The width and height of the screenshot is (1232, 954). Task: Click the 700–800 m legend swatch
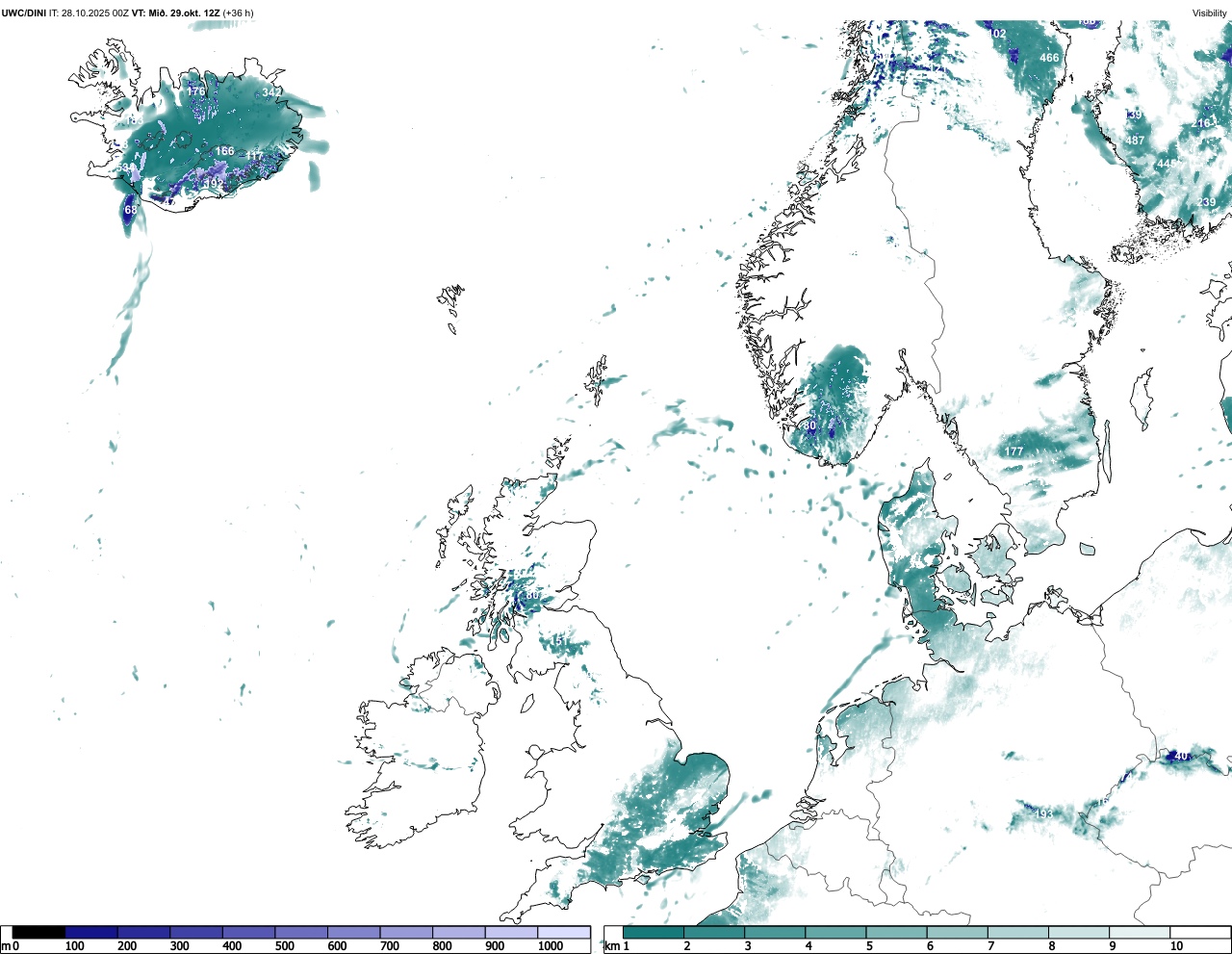click(x=406, y=932)
